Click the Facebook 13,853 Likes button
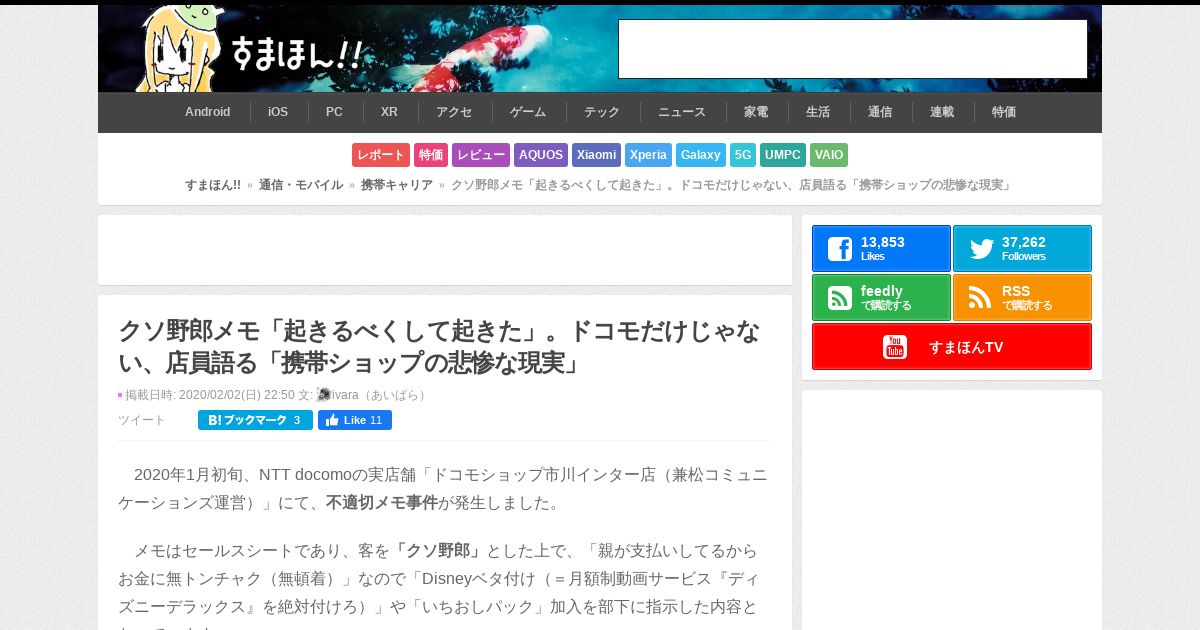1200x630 pixels. pos(881,249)
